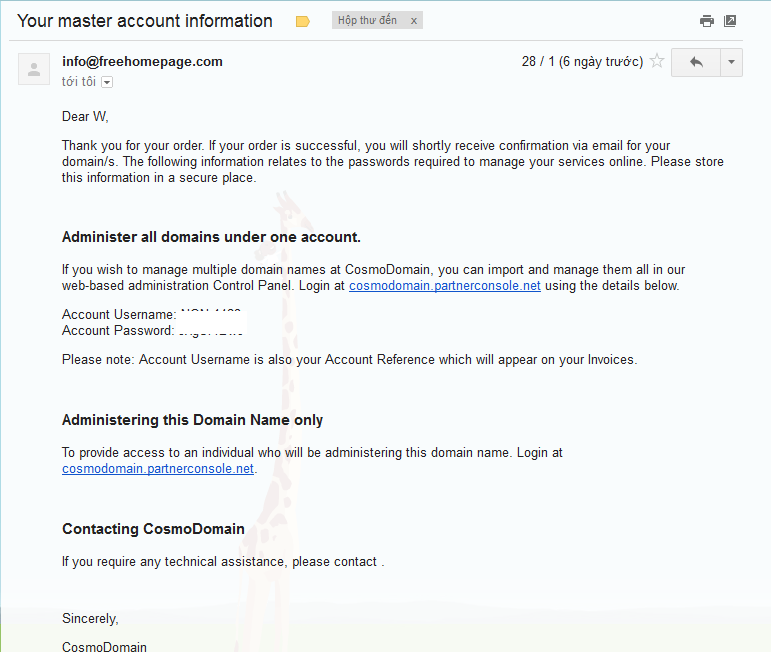
Task: Click the yellow importance marker label
Action: tap(302, 21)
